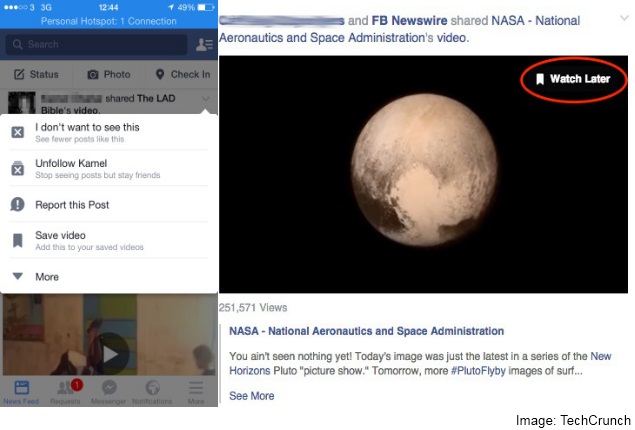Play the video in the mobile news feed
The width and height of the screenshot is (635, 430).
click(x=110, y=355)
